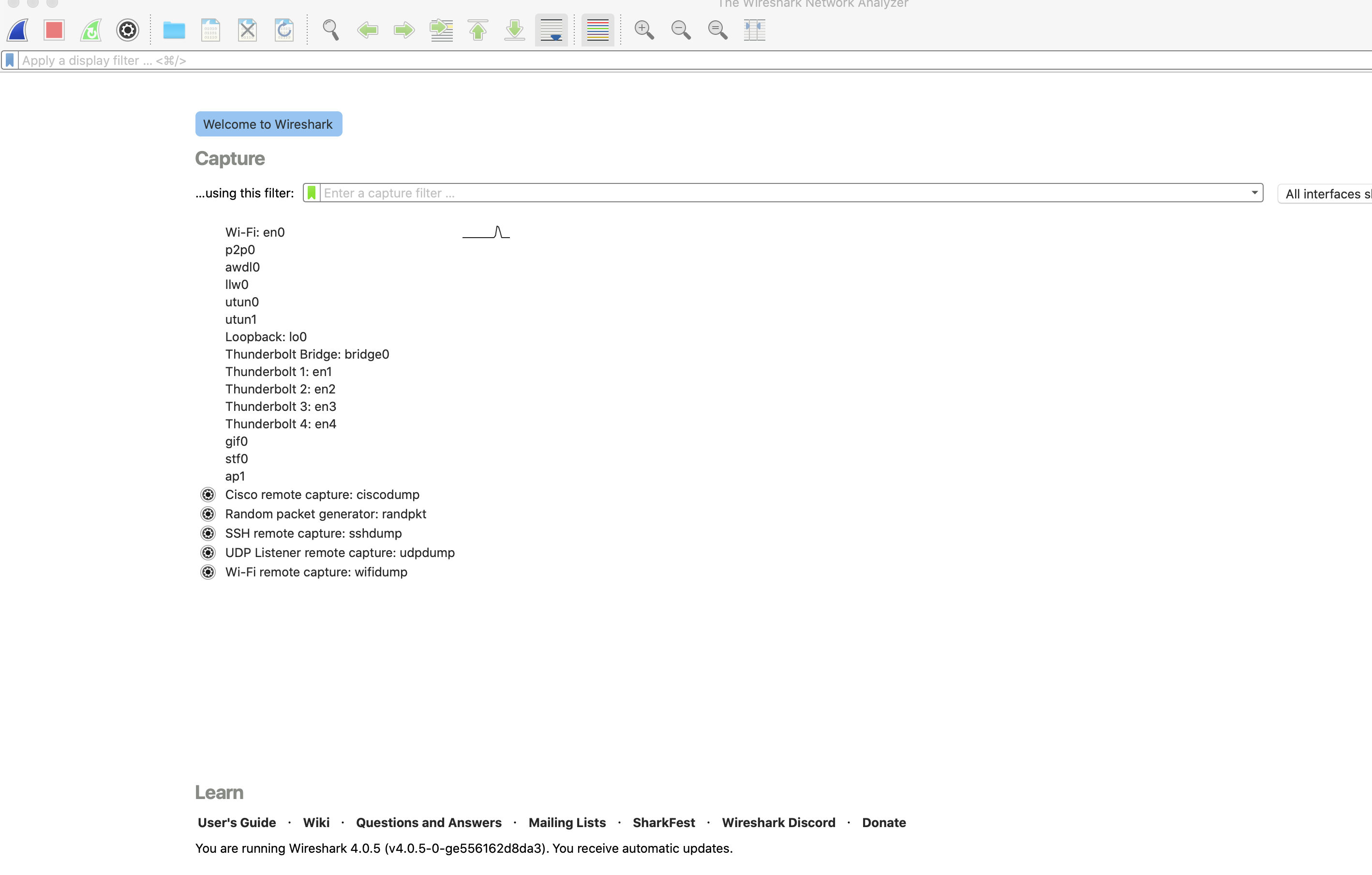Find a packet with magnifier icon

coord(330,30)
